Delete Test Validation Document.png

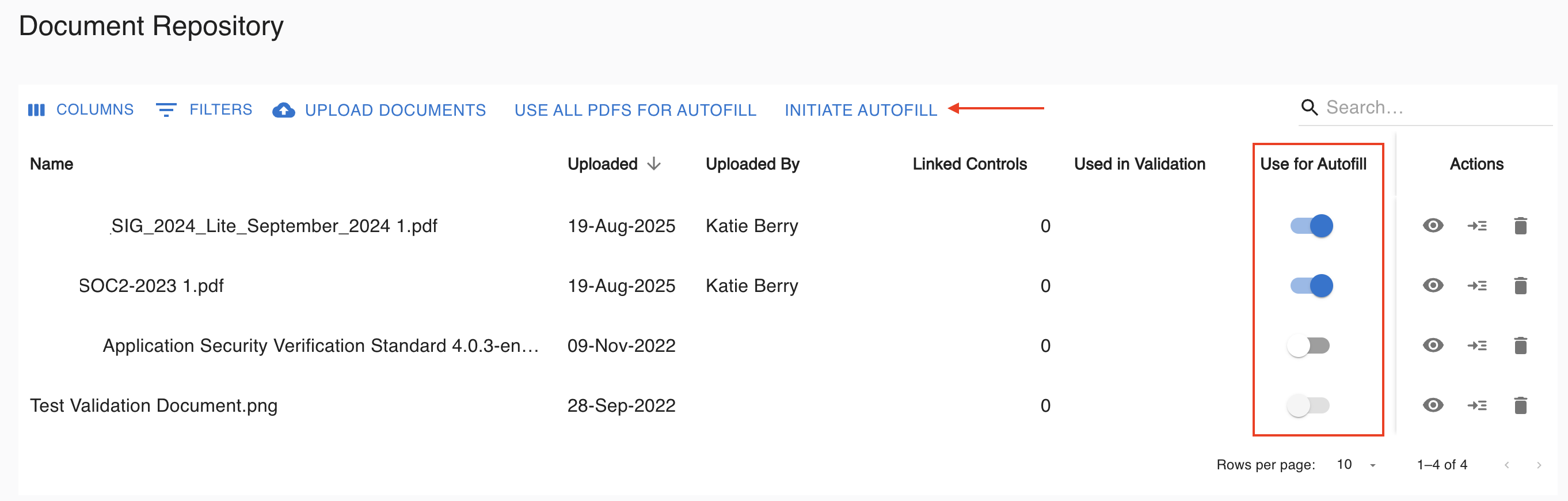(x=1521, y=405)
